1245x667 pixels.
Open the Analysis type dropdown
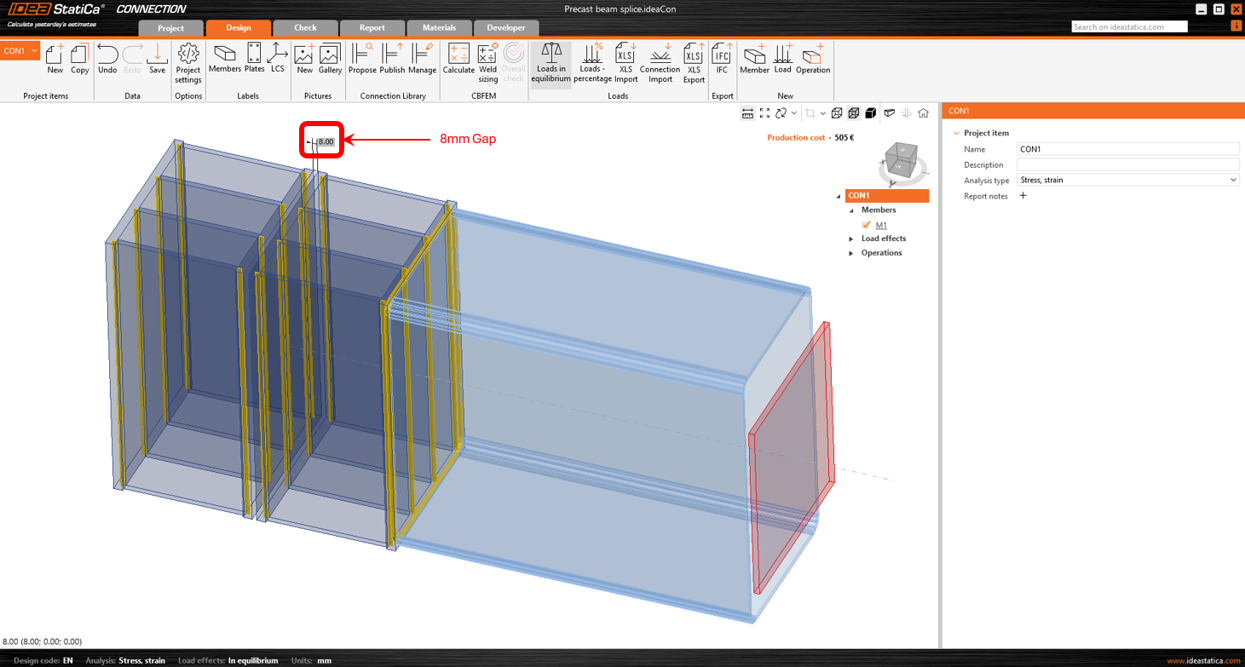1127,180
